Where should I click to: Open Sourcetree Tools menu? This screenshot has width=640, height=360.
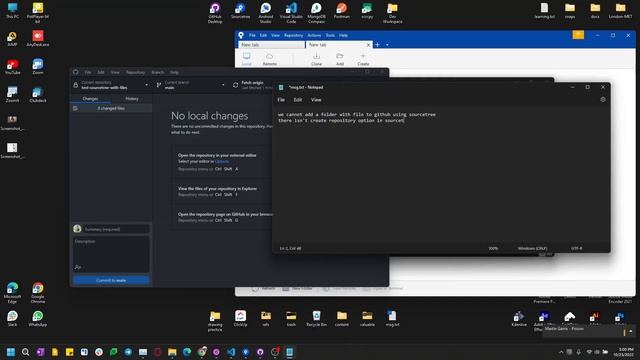pyautogui.click(x=330, y=36)
